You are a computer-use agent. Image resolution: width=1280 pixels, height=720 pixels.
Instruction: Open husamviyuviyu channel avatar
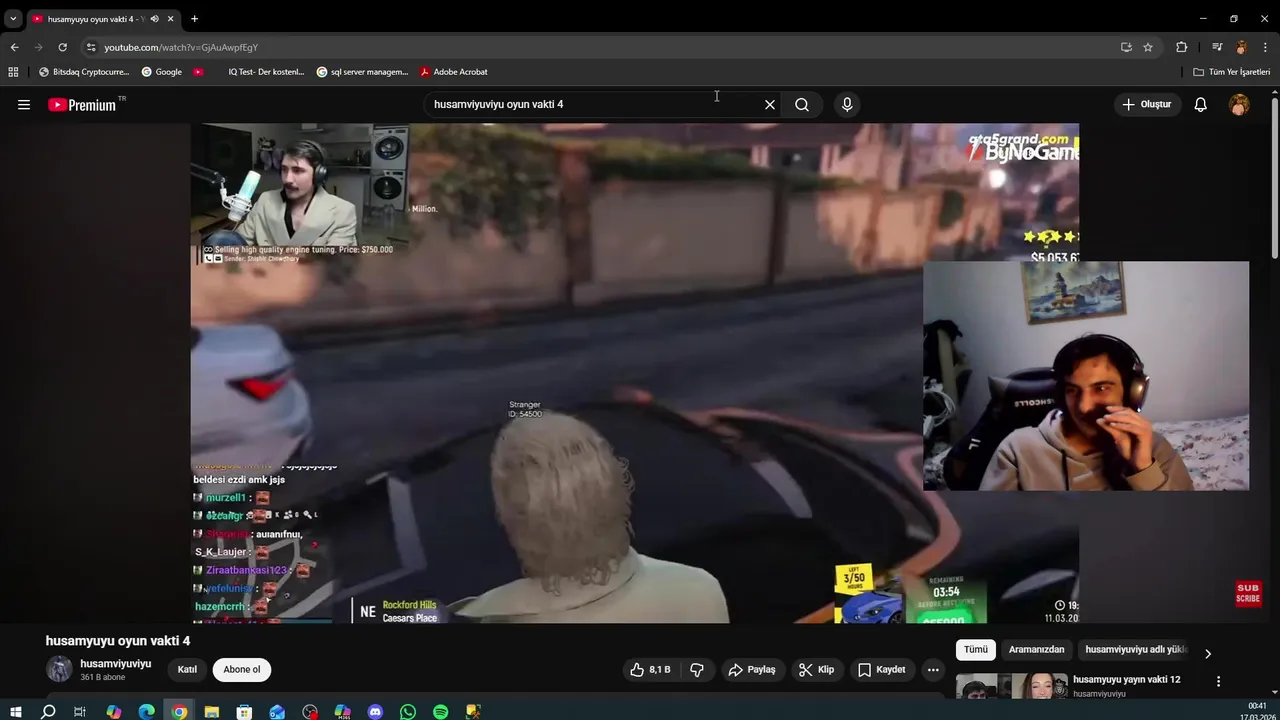pos(60,670)
